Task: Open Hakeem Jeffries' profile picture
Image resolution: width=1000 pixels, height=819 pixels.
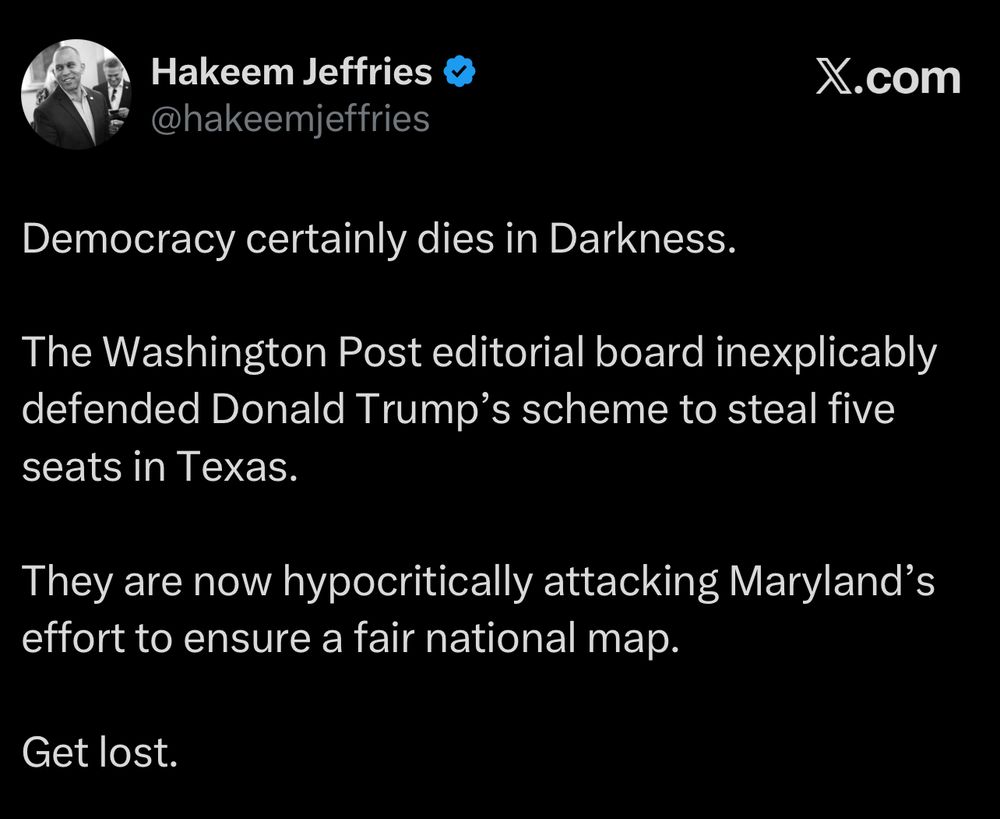Action: [76, 94]
